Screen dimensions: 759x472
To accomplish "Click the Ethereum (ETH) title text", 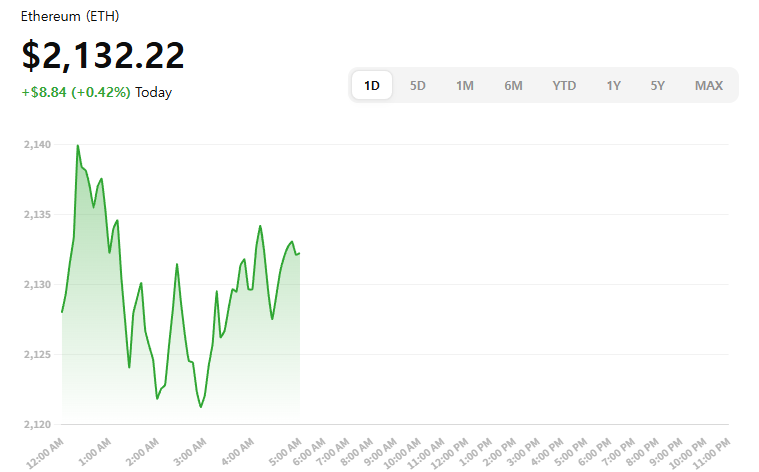I will coord(70,16).
